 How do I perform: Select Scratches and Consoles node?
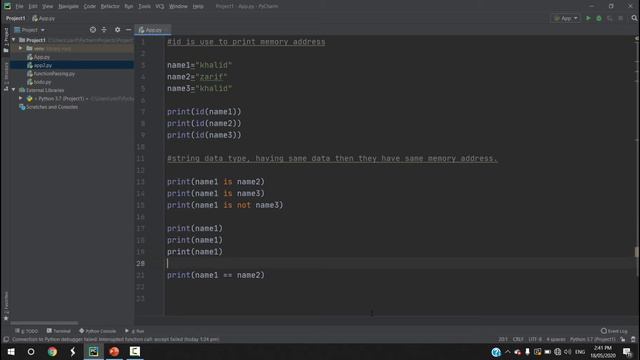(x=49, y=107)
